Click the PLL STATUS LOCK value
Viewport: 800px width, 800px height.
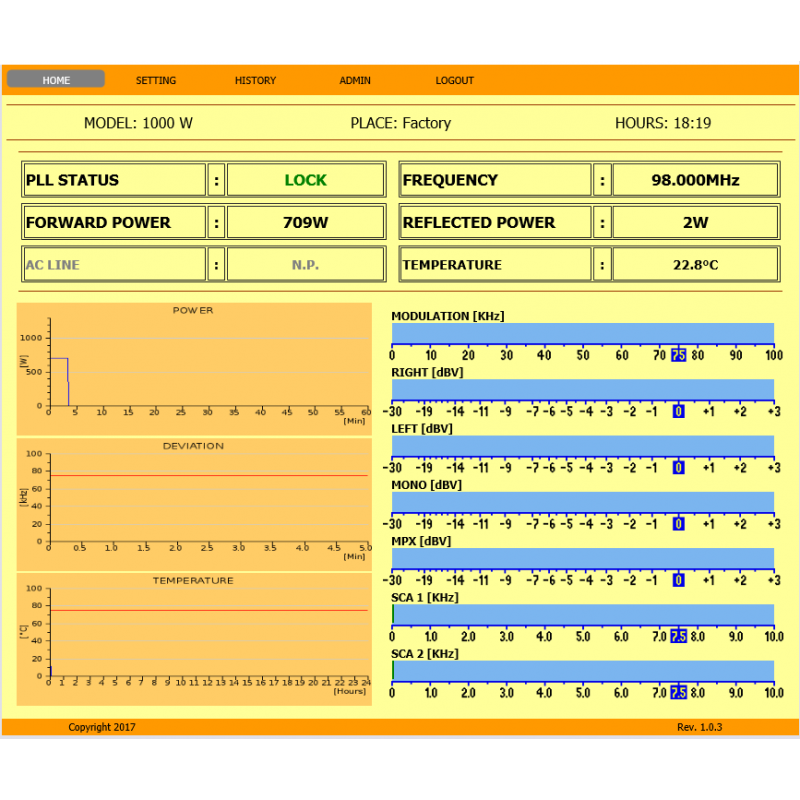[x=305, y=180]
